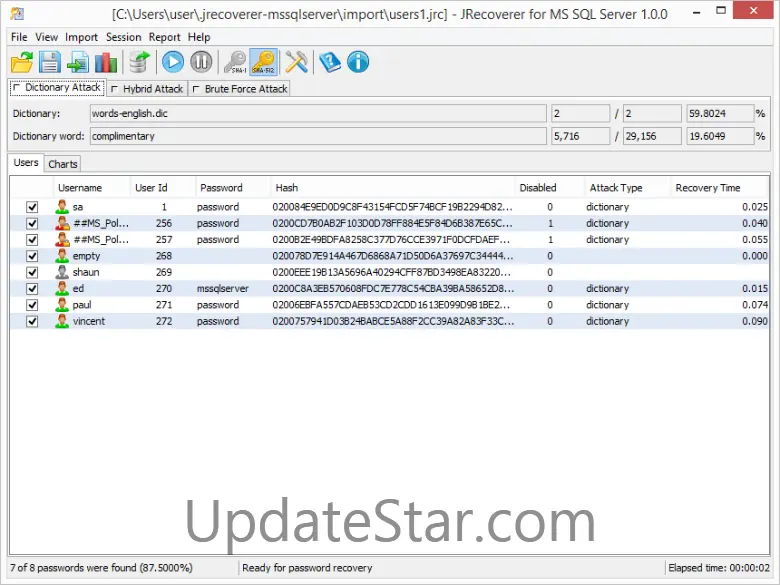
Task: Select the SHA-1 key icon
Action: click(x=235, y=63)
